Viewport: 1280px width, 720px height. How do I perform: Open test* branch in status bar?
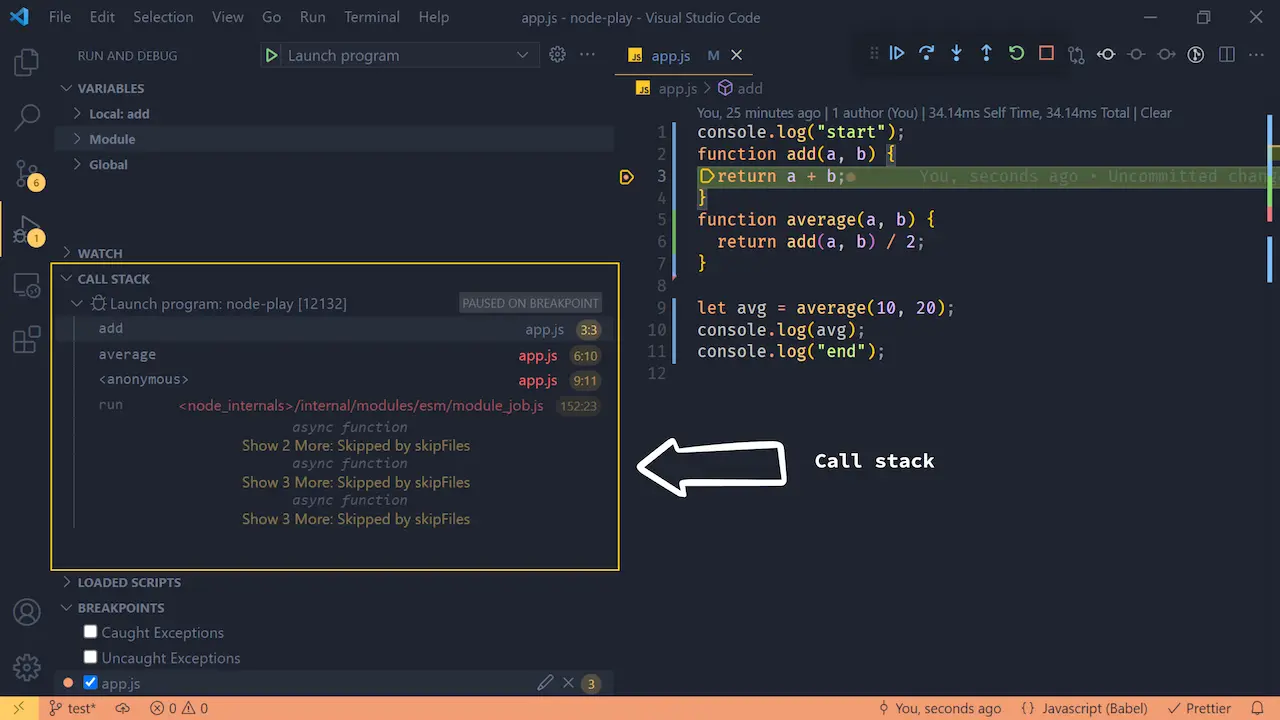point(72,708)
